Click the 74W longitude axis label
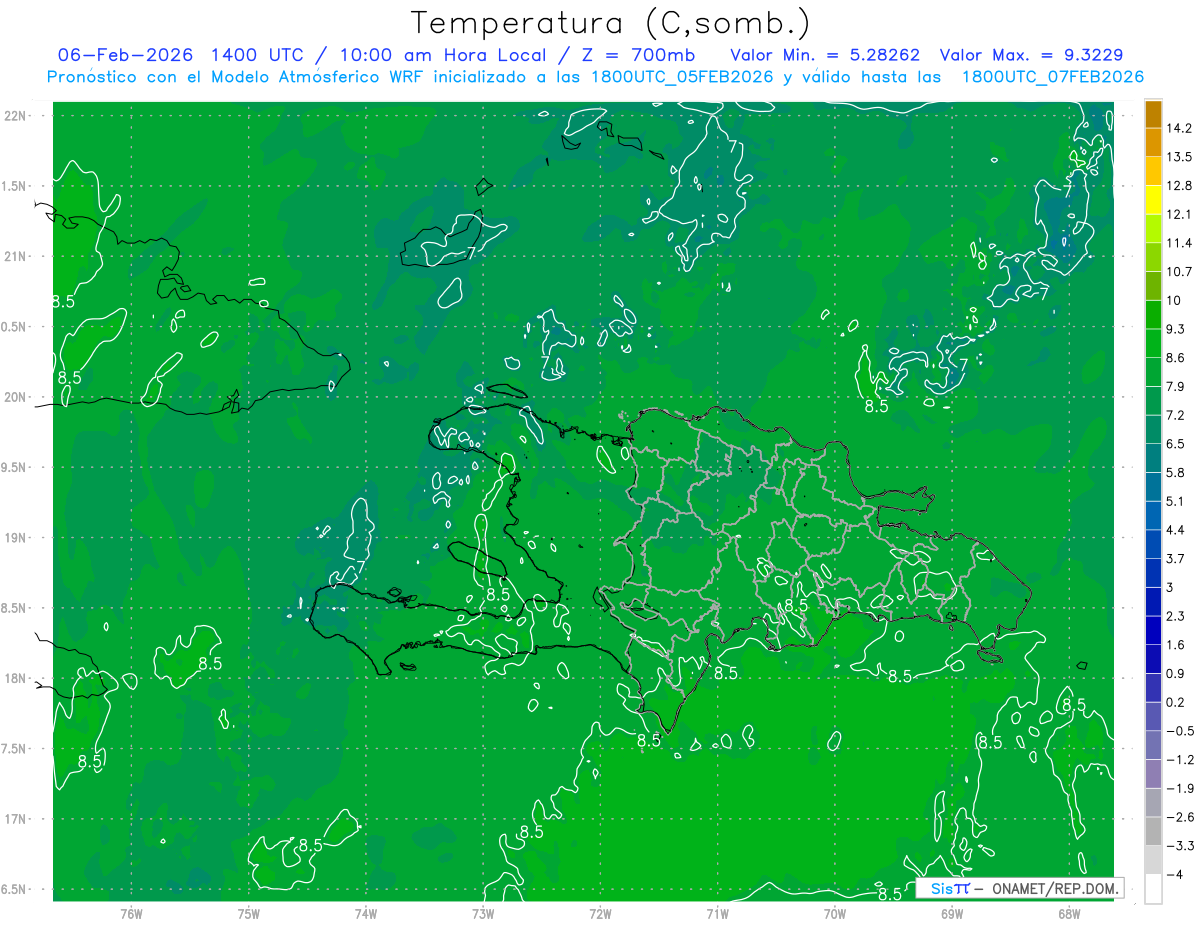This screenshot has height=927, width=1200. tap(366, 913)
